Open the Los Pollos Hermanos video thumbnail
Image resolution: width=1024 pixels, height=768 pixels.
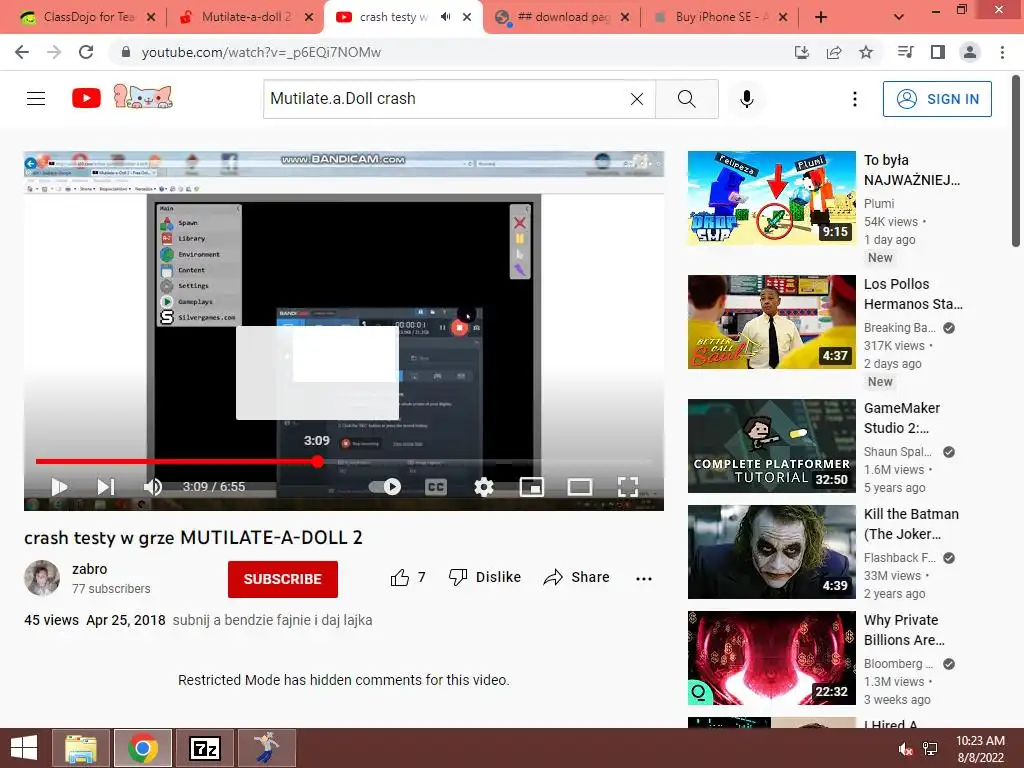point(771,322)
